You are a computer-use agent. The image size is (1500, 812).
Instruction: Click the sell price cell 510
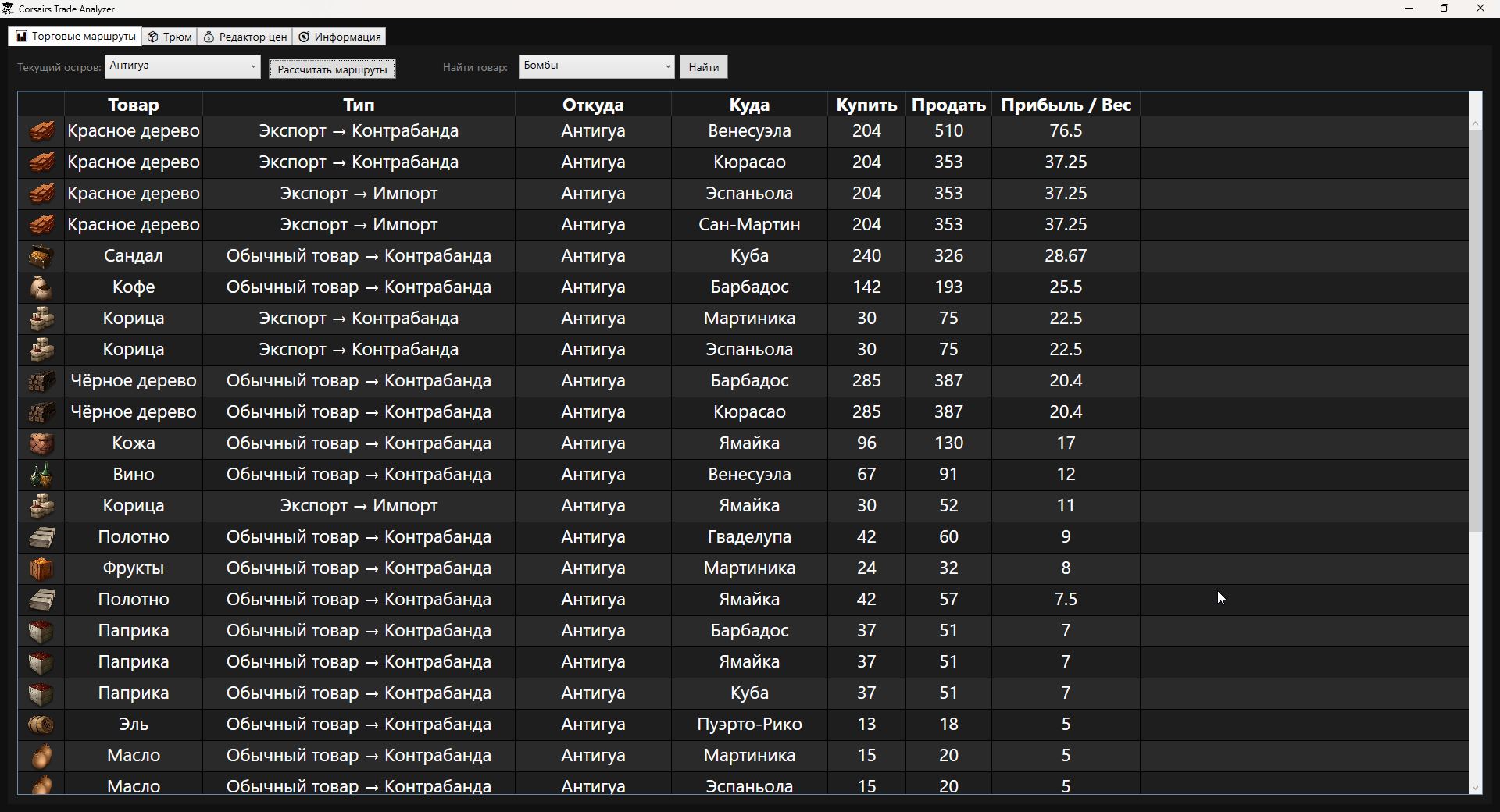coord(948,131)
